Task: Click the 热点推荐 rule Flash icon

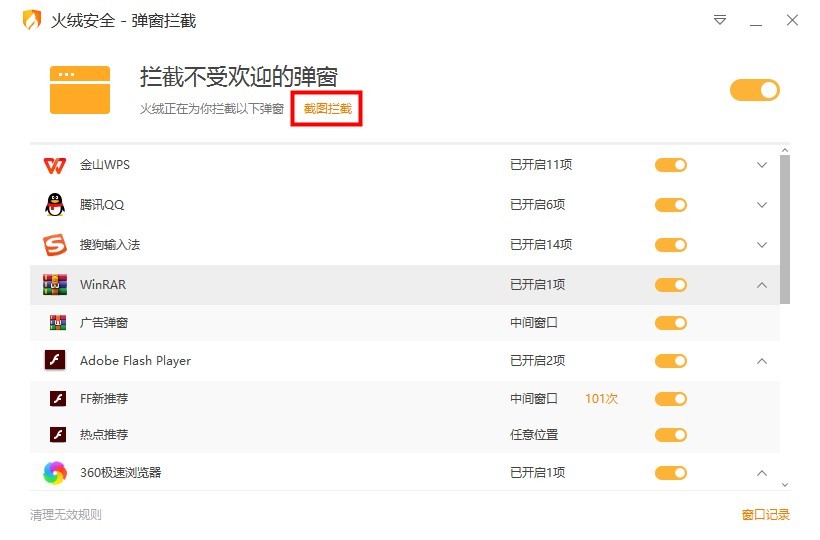Action: click(58, 434)
